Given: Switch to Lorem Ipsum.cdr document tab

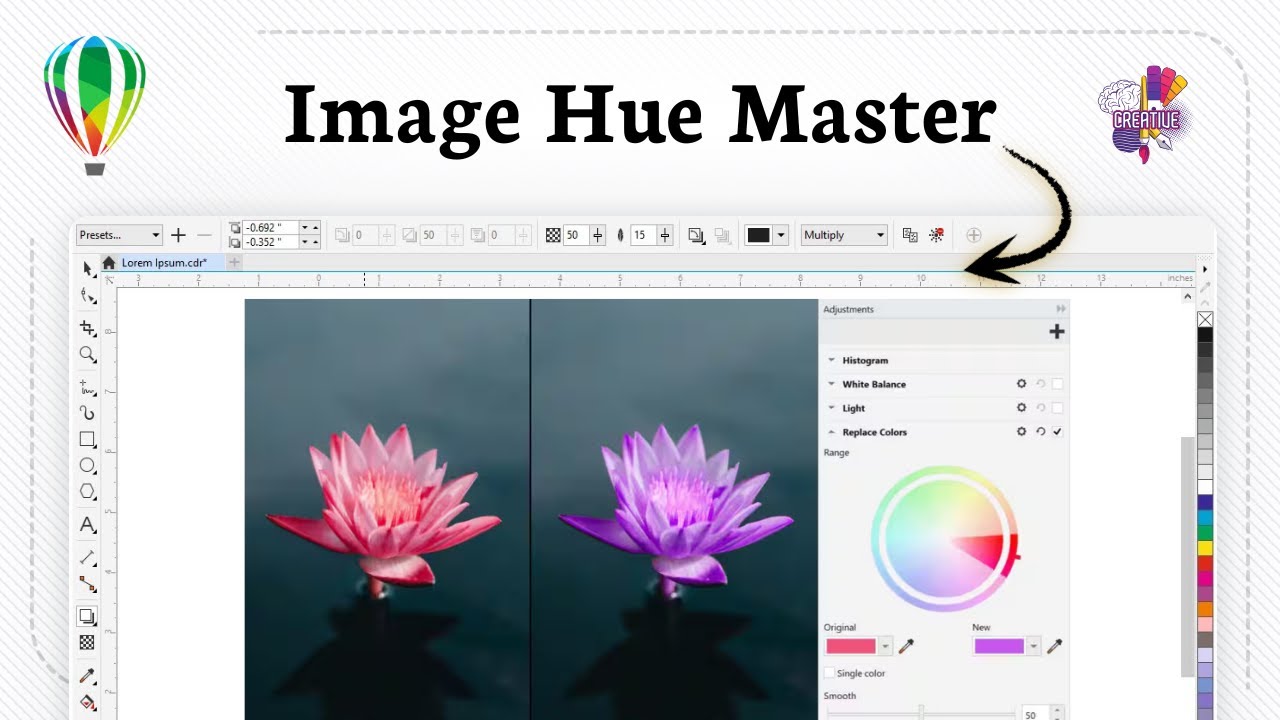Looking at the screenshot, I should [x=164, y=262].
